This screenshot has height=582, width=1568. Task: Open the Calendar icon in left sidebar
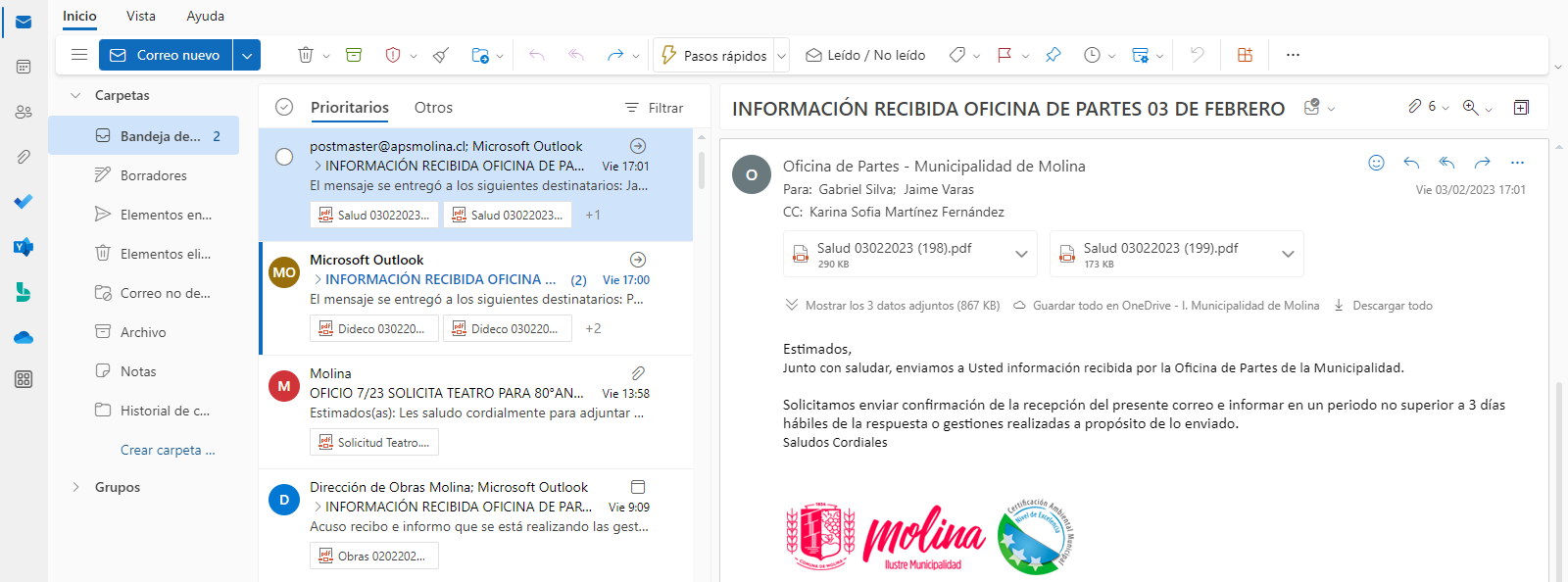coord(24,67)
